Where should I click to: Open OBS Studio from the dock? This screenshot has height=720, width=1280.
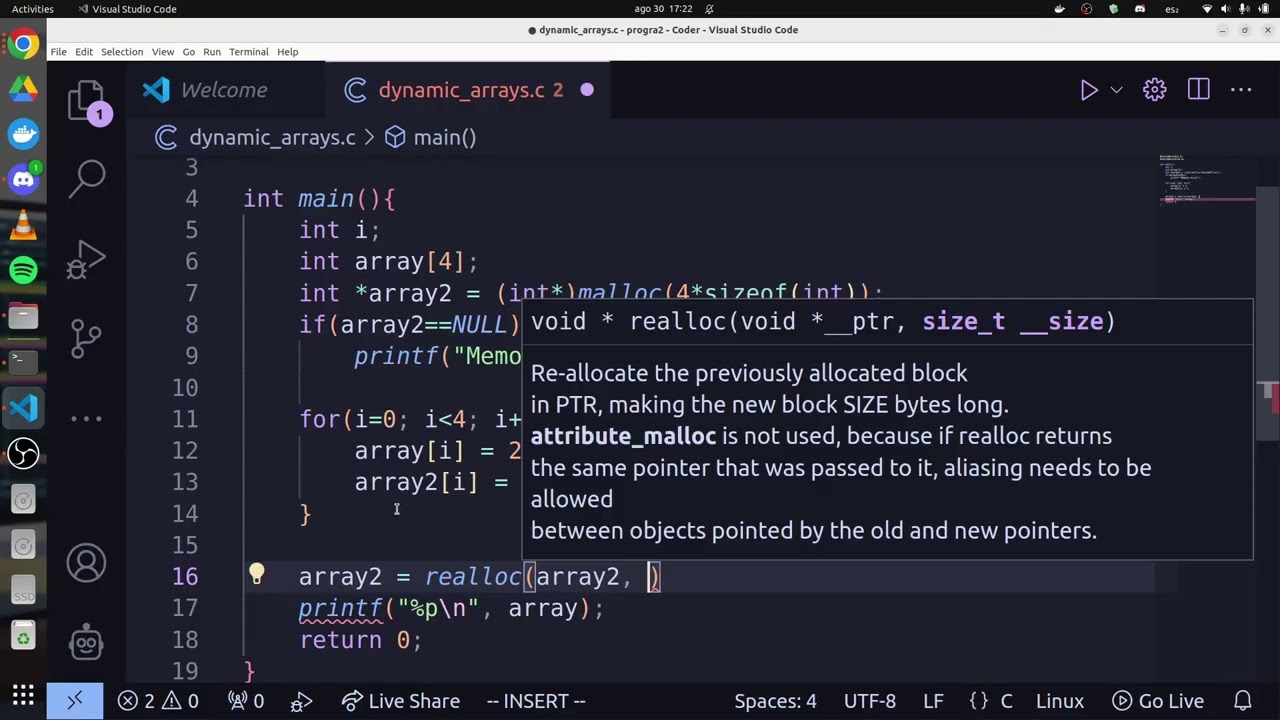(23, 454)
